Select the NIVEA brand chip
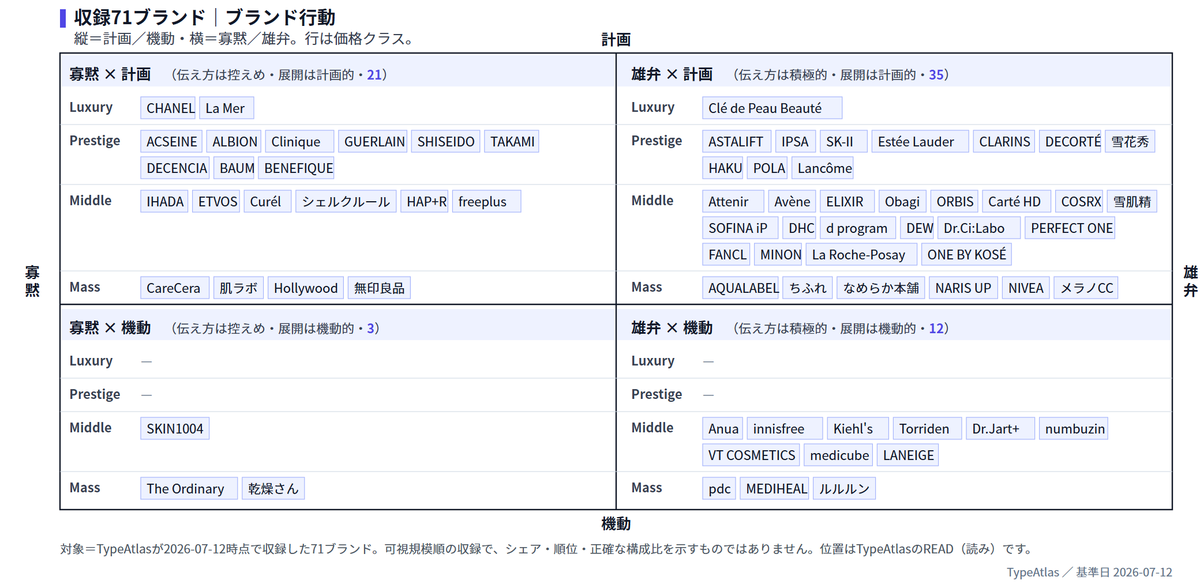The width and height of the screenshot is (1200, 588). [1025, 288]
